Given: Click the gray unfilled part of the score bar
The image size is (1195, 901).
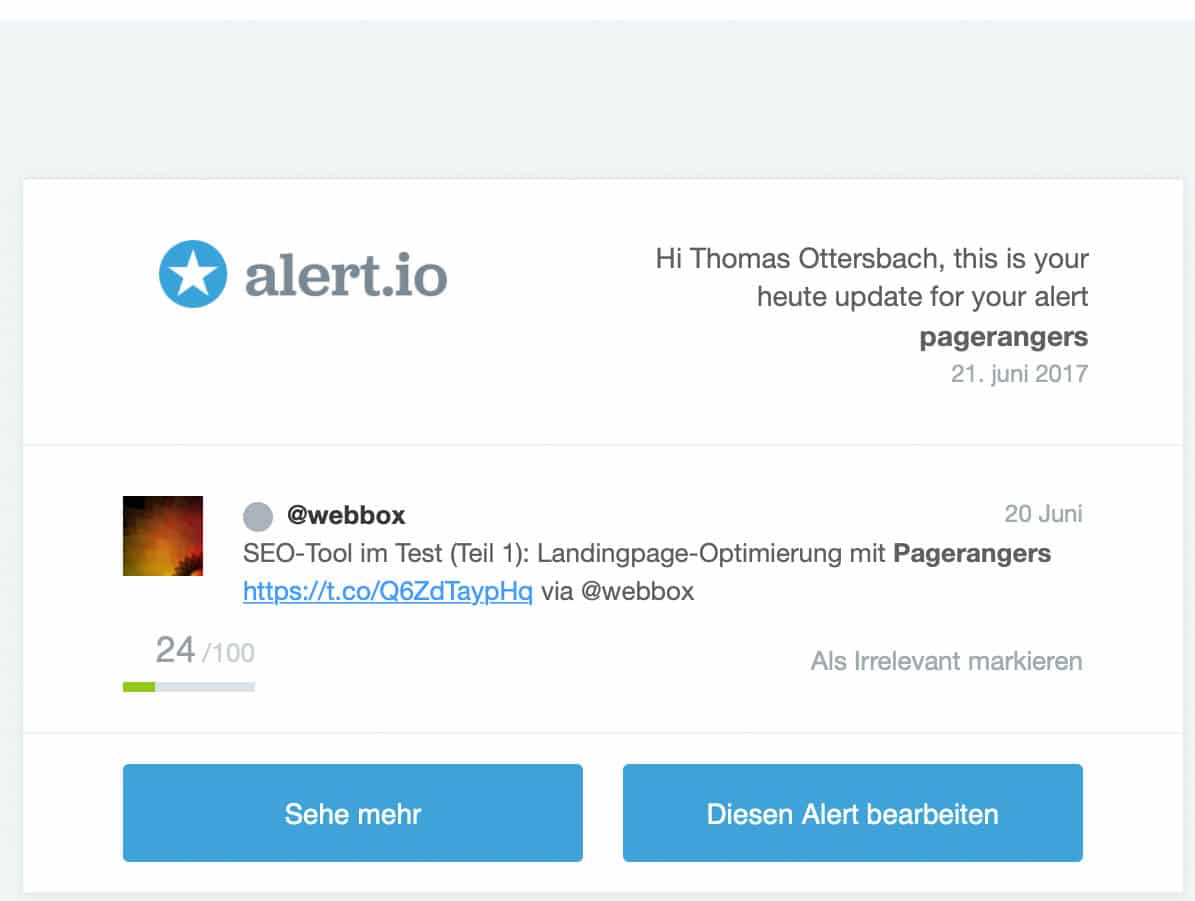Looking at the screenshot, I should (205, 687).
